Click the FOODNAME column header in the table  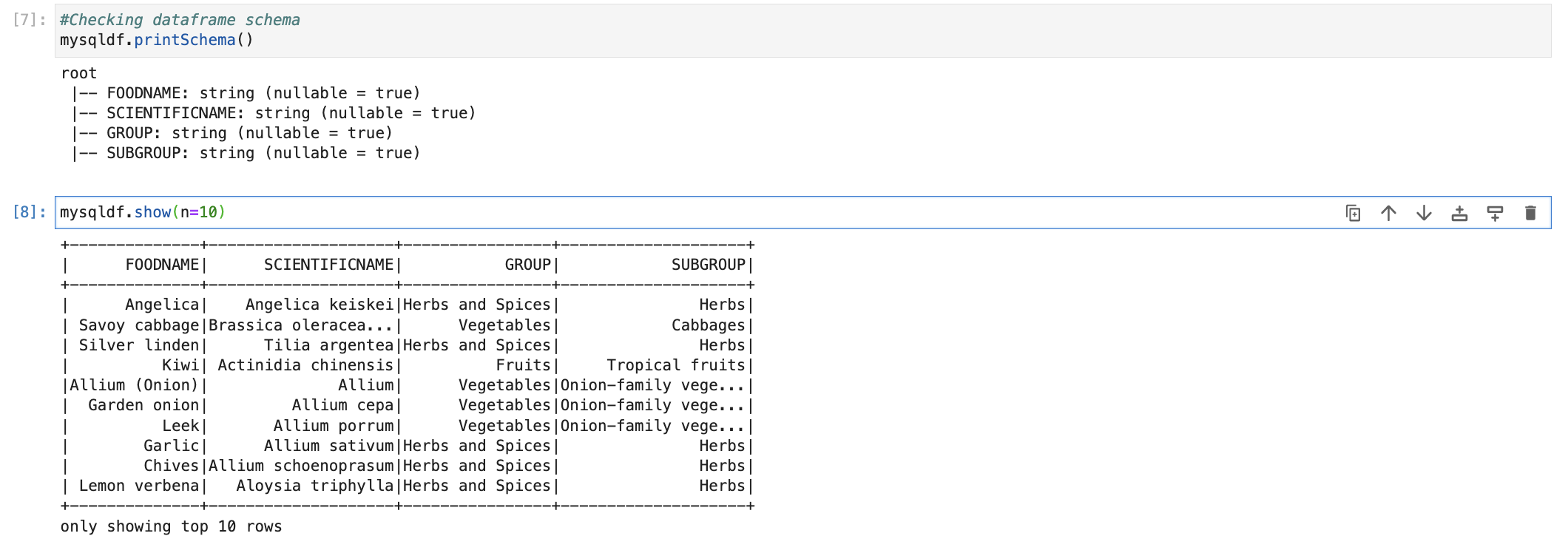tap(162, 265)
